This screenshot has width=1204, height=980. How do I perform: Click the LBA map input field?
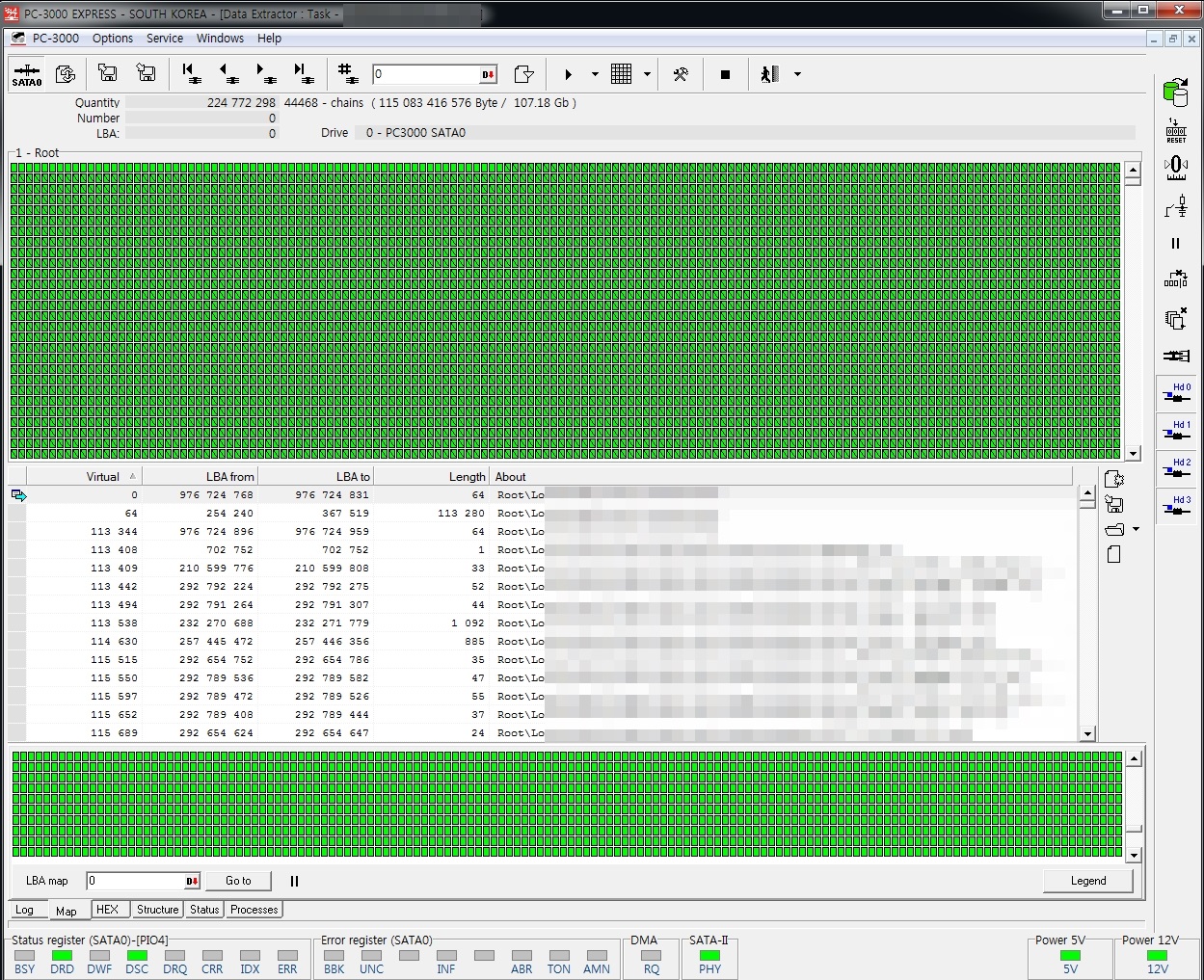[136, 881]
